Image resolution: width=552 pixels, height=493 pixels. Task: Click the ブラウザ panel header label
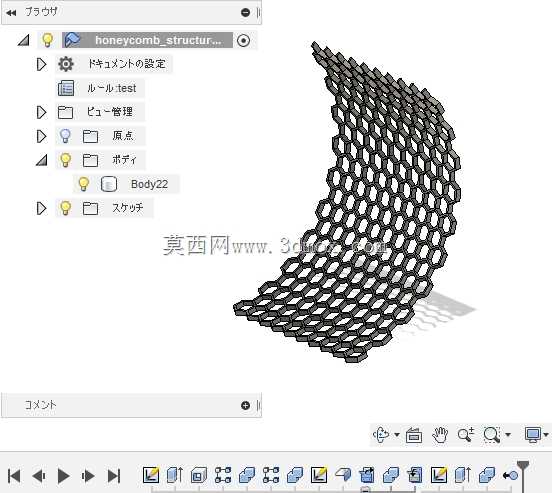(41, 12)
